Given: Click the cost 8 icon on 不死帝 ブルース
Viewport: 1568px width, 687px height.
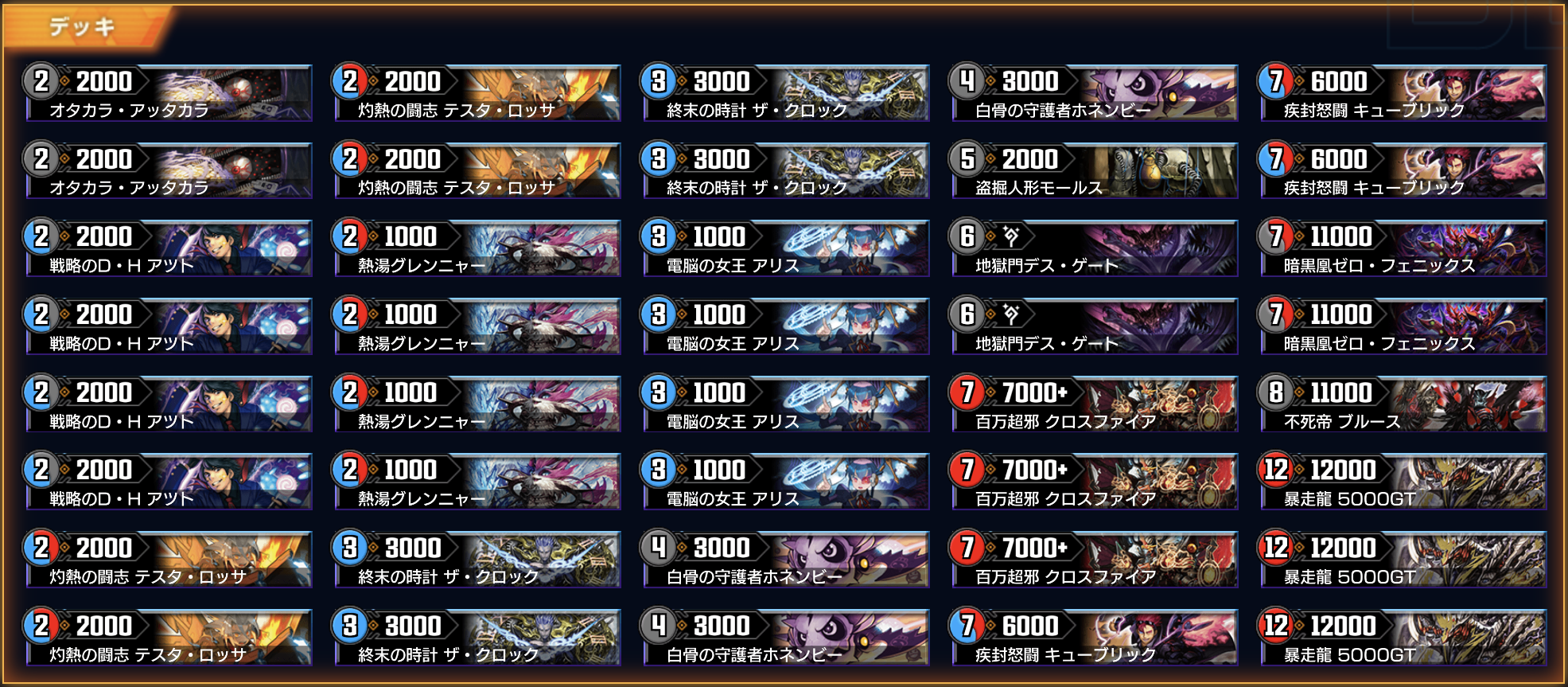Looking at the screenshot, I should point(1275,392).
